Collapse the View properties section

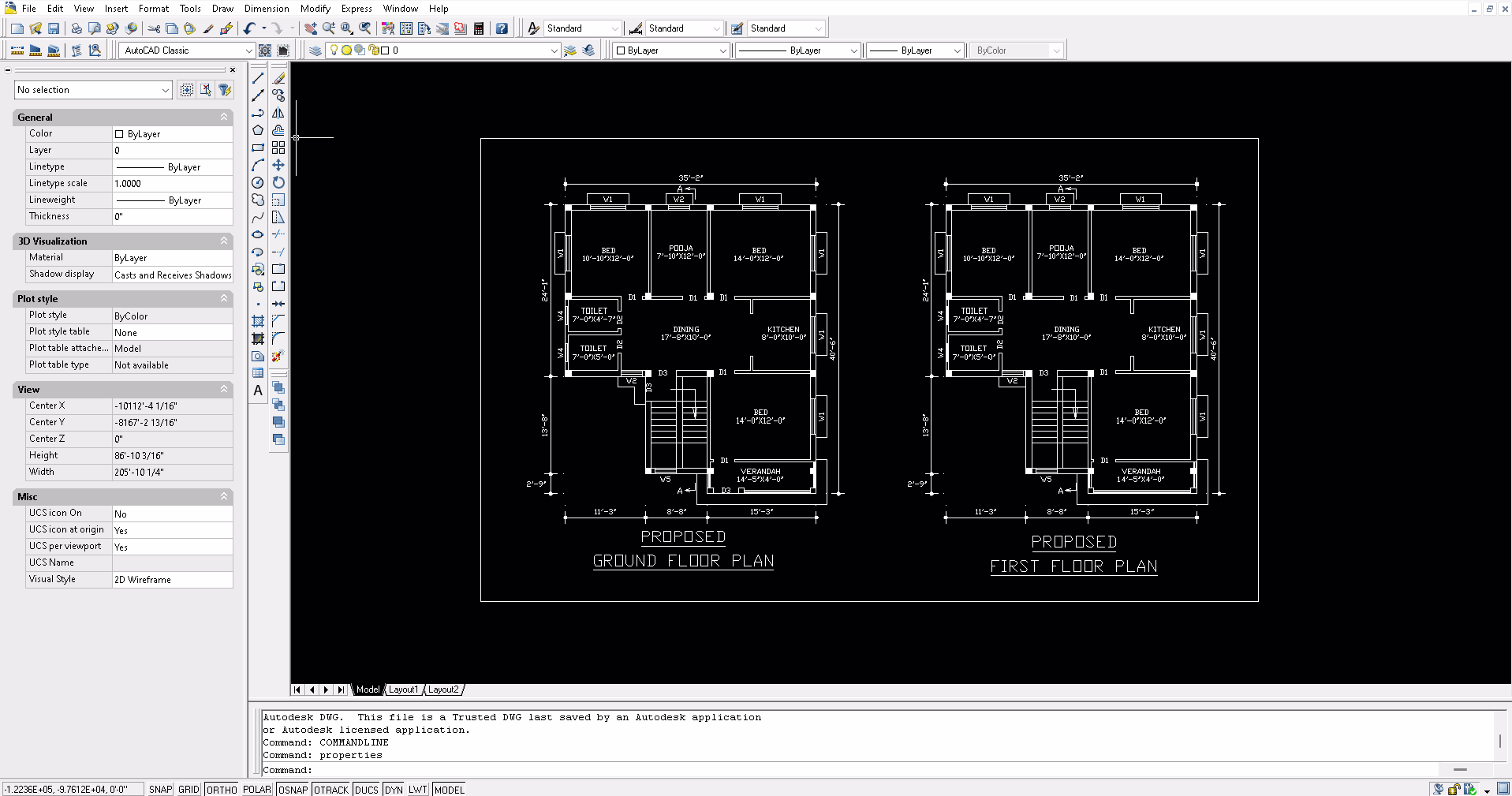pyautogui.click(x=224, y=389)
